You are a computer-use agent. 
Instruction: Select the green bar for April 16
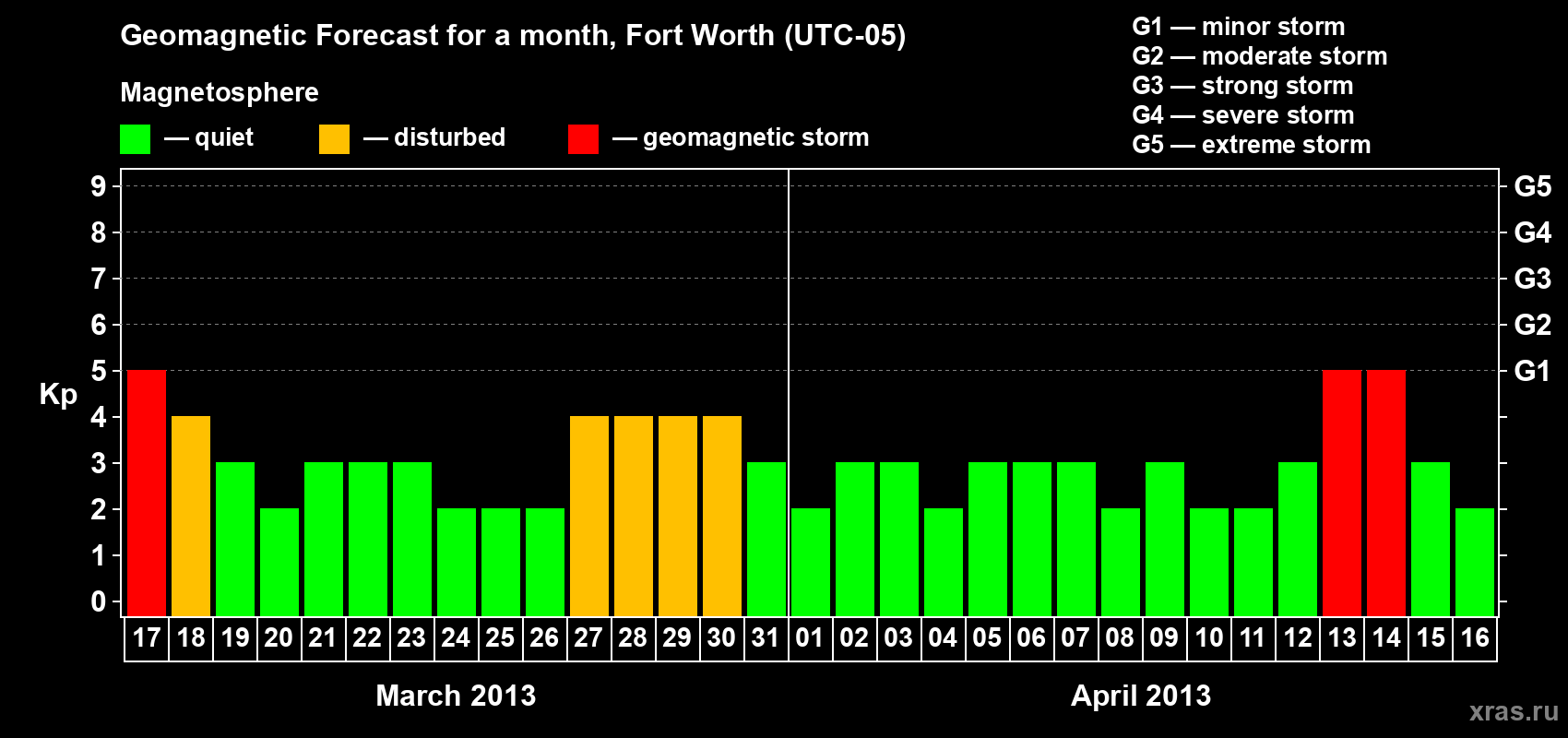[1475, 562]
